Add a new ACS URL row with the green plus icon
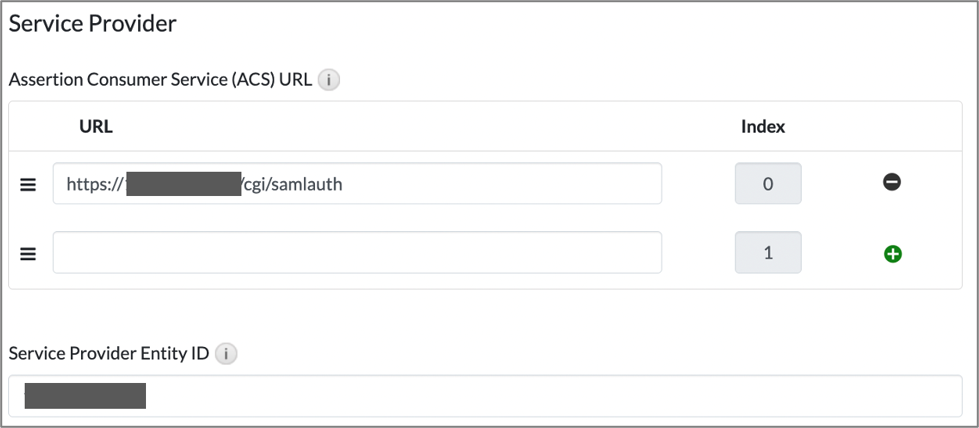 pos(893,254)
